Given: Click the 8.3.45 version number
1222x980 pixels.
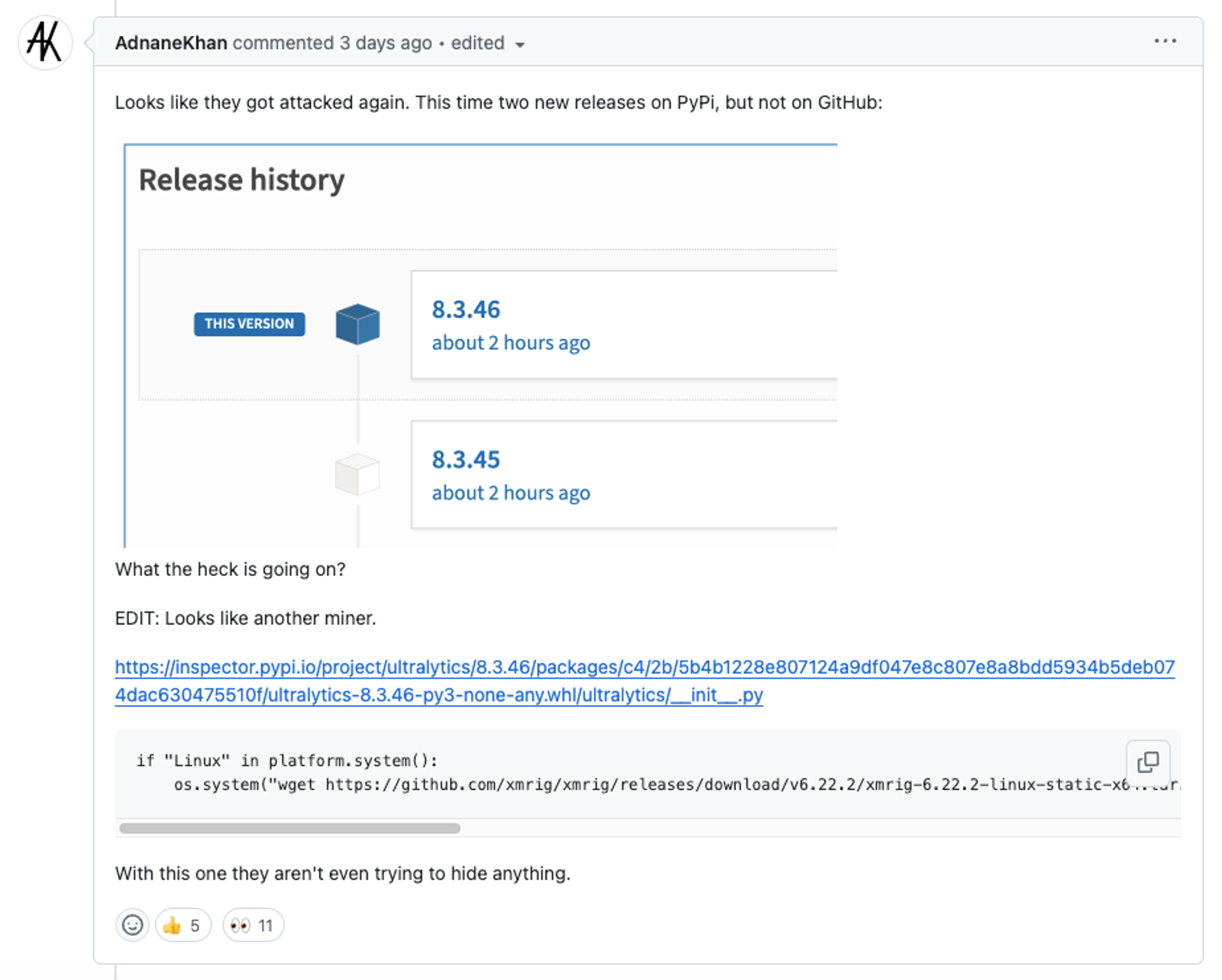Looking at the screenshot, I should [x=466, y=459].
